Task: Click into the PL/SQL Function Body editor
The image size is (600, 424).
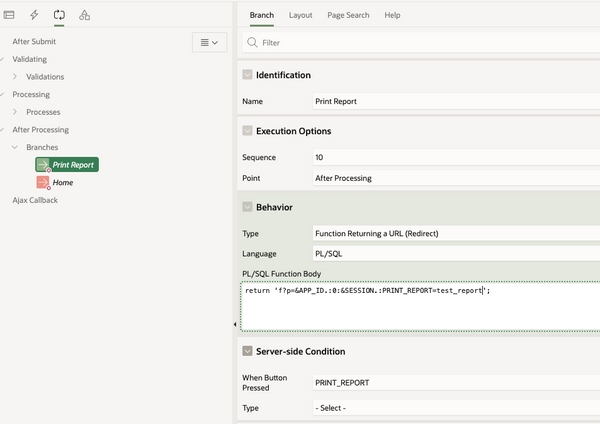Action: click(x=420, y=306)
